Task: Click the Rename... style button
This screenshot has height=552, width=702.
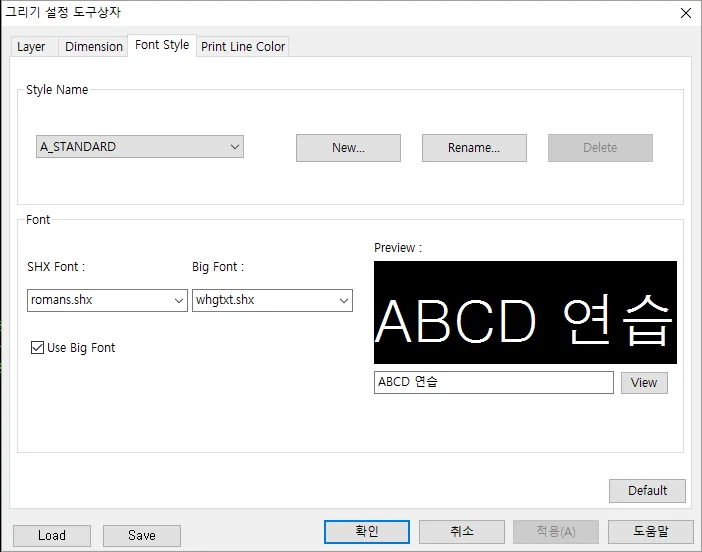Action: [474, 148]
